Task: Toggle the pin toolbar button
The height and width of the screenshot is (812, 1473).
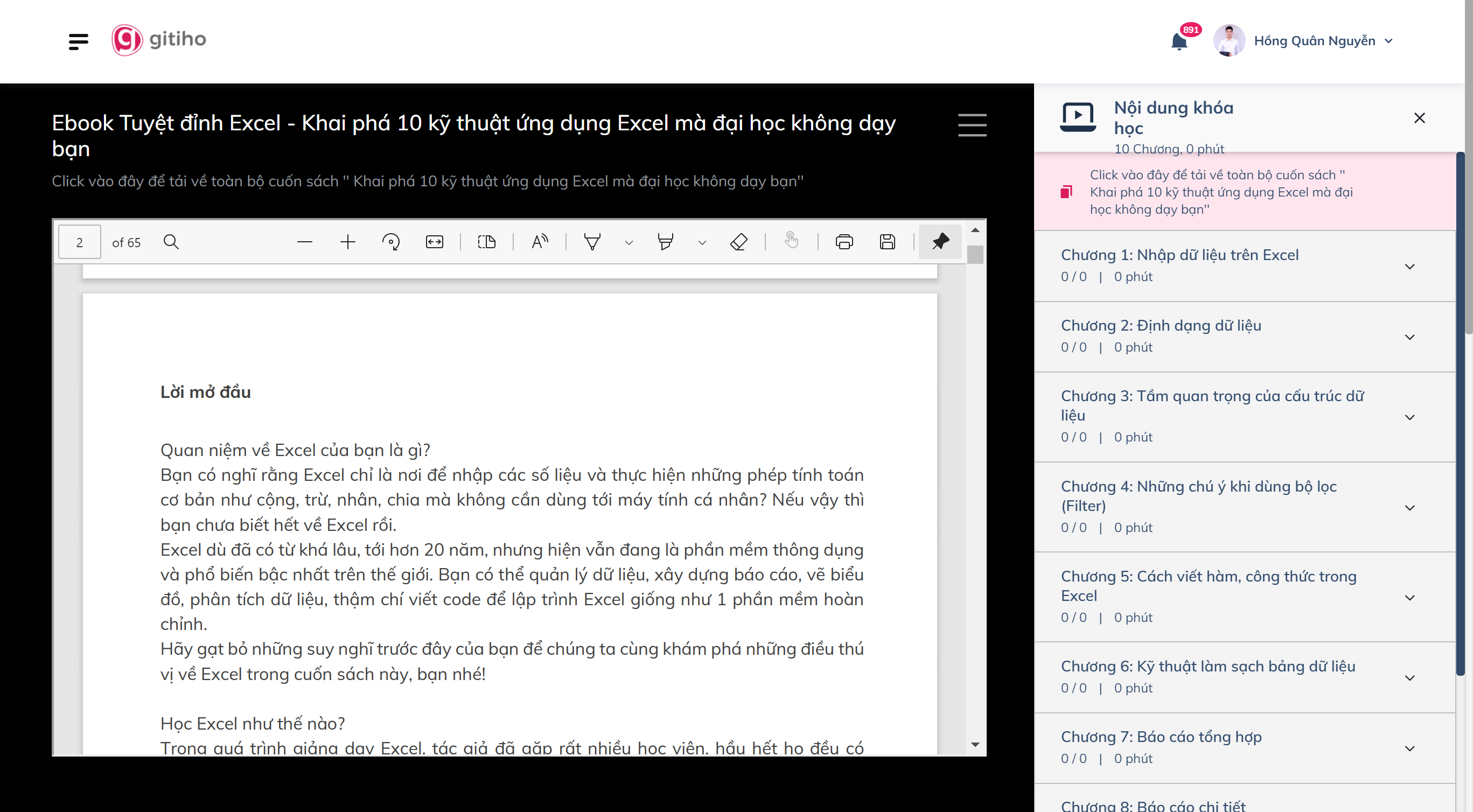Action: click(940, 241)
